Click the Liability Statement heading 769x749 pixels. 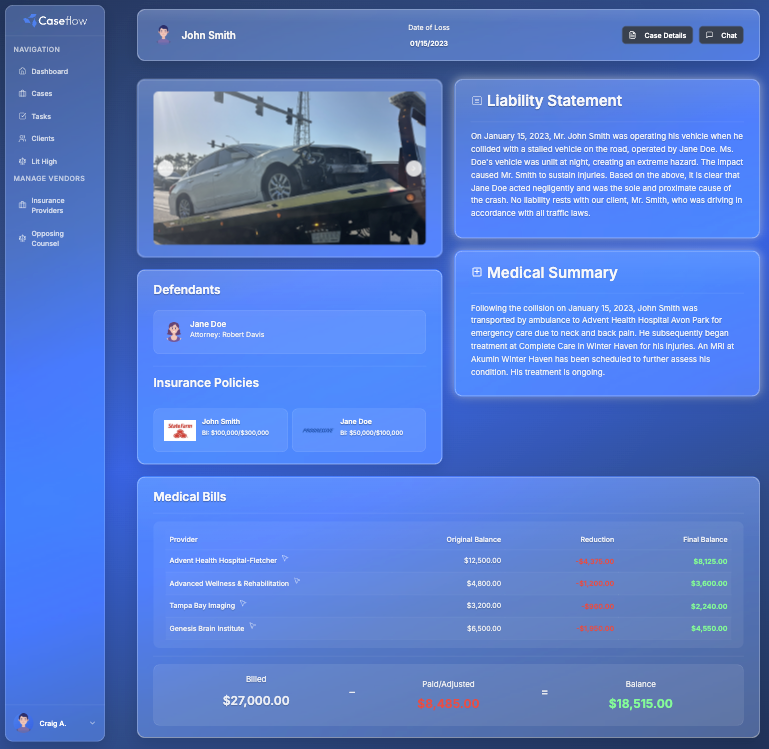[x=554, y=101]
